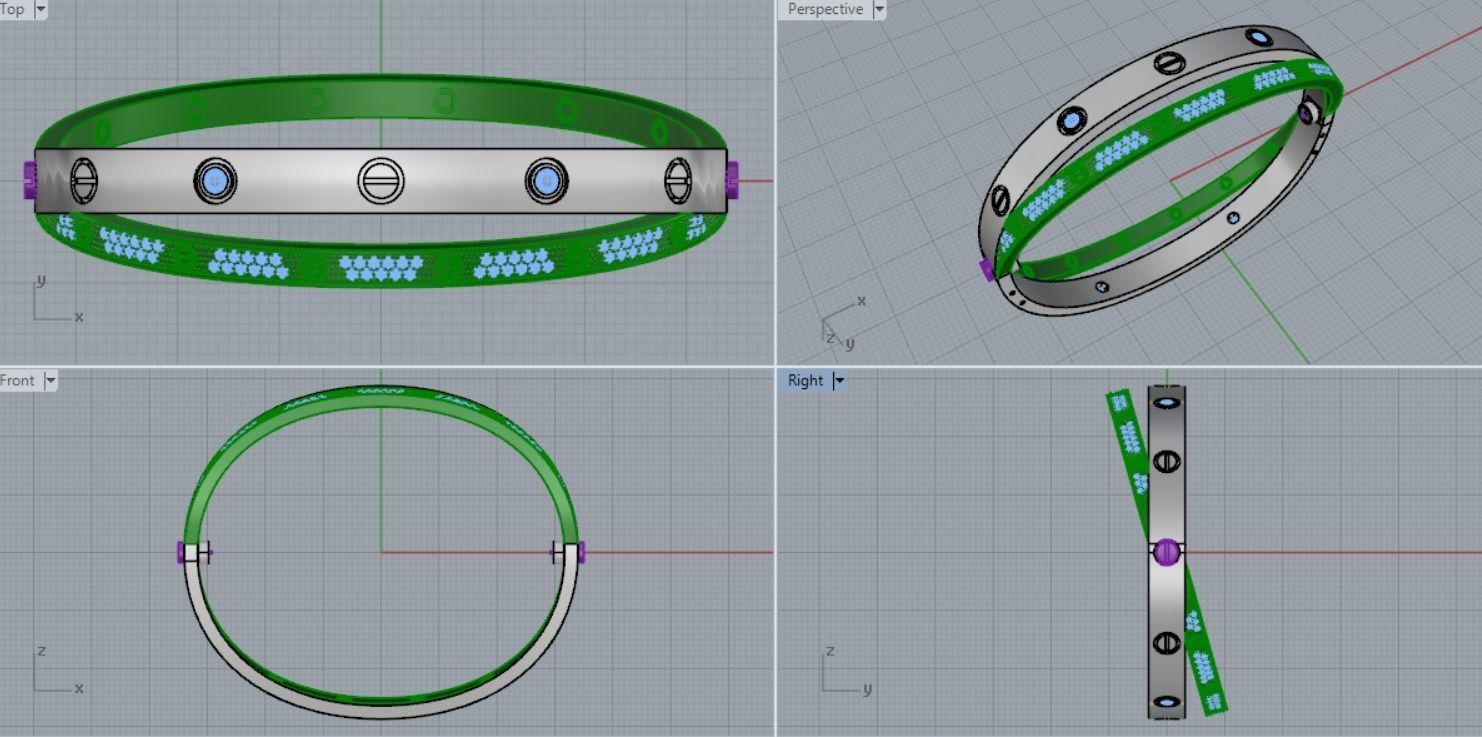The height and width of the screenshot is (737, 1482).
Task: Click center gem cluster on green band, Top view
Action: (x=382, y=267)
